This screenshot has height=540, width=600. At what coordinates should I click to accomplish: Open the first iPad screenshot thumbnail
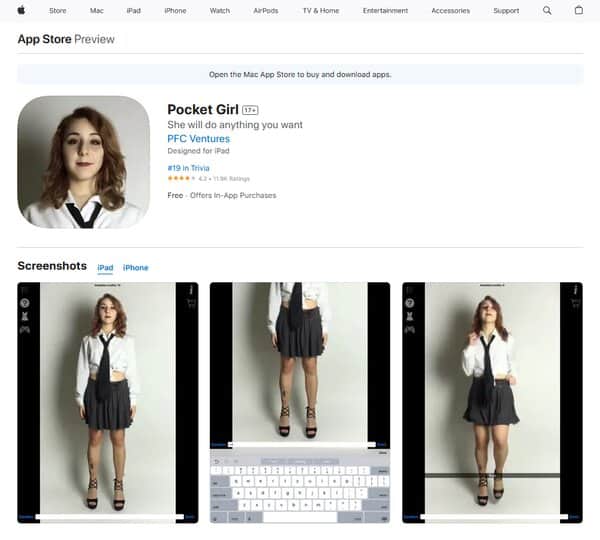[x=108, y=403]
